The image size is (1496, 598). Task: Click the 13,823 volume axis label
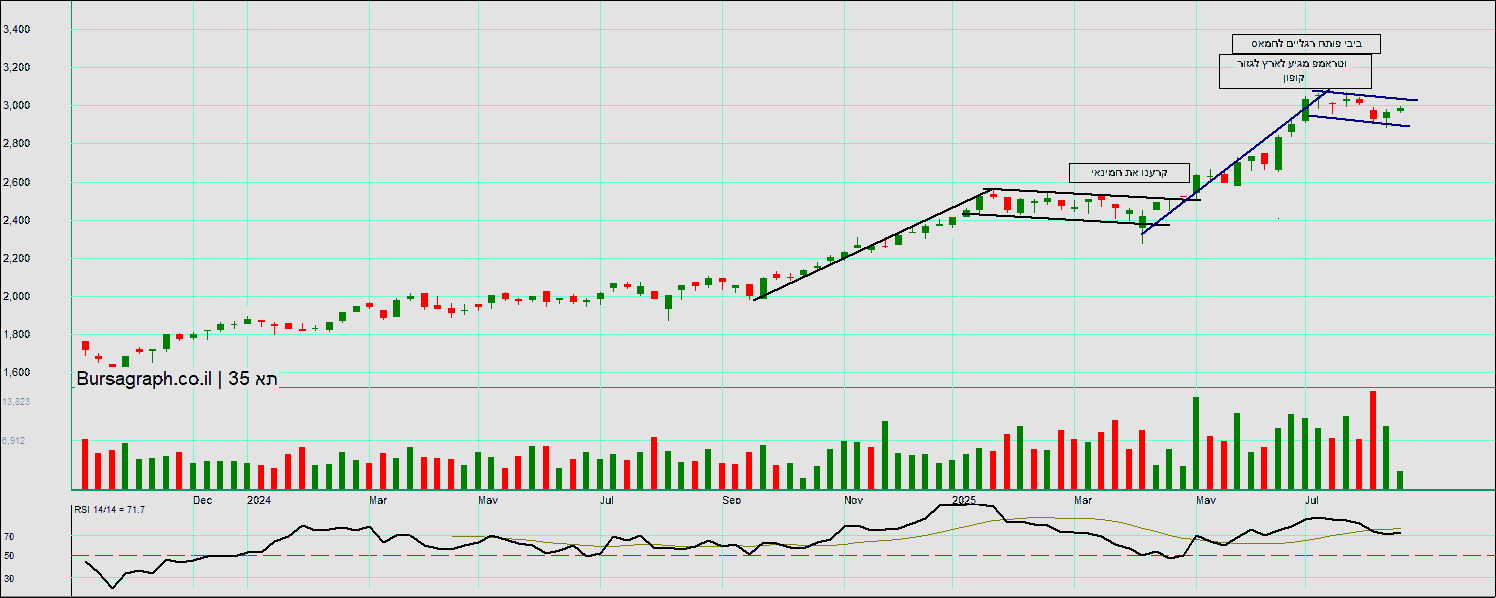point(16,401)
